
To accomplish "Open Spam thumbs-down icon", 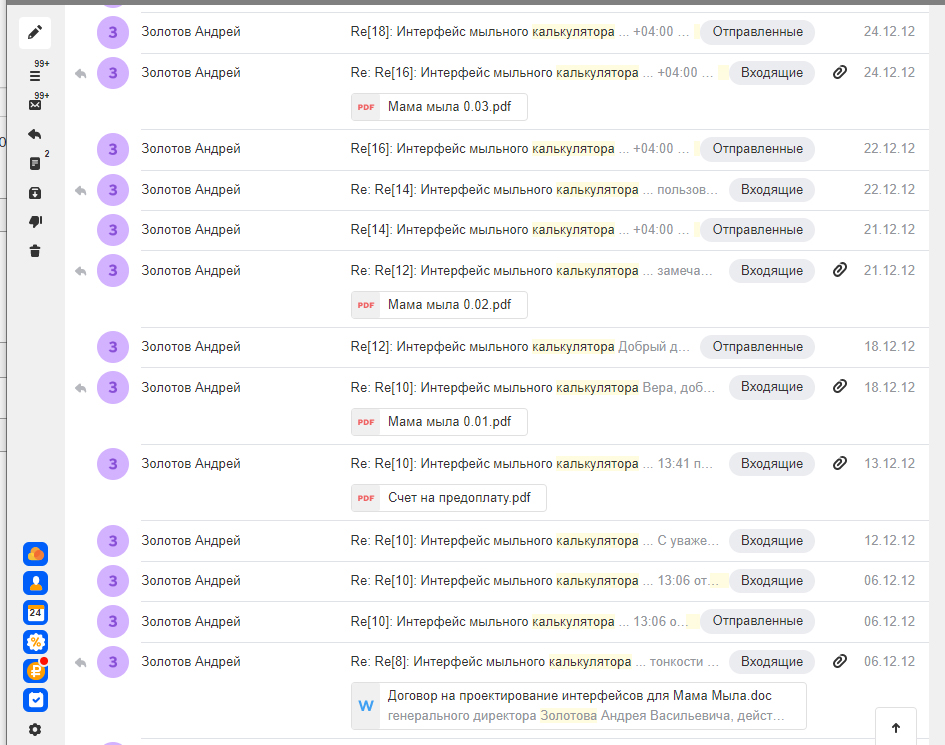I will click(35, 222).
